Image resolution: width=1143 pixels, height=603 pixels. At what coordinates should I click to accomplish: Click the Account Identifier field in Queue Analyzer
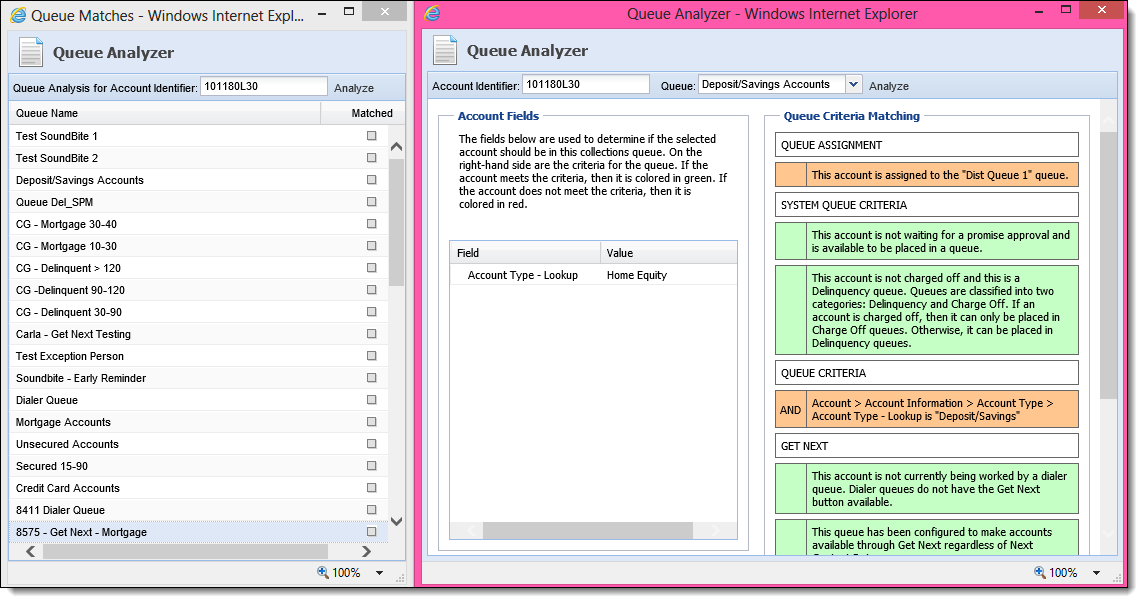point(585,85)
